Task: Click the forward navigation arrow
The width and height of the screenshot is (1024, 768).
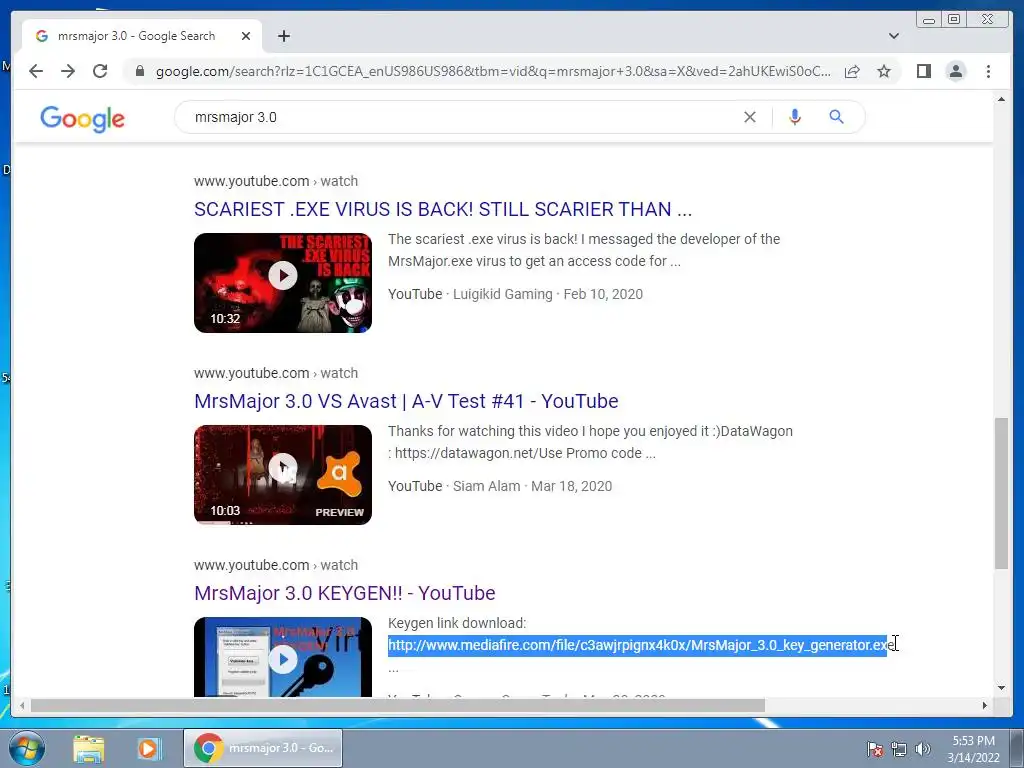Action: pos(68,71)
